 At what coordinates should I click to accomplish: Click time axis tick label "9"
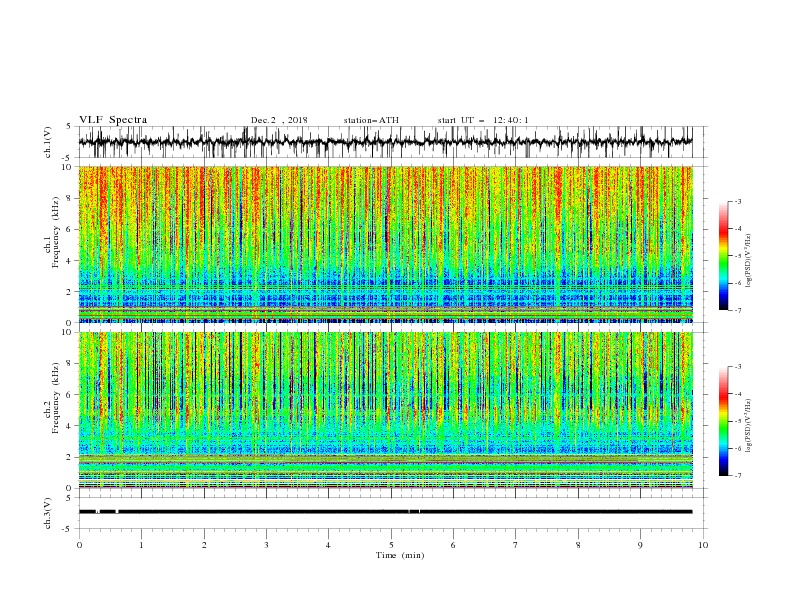(640, 545)
